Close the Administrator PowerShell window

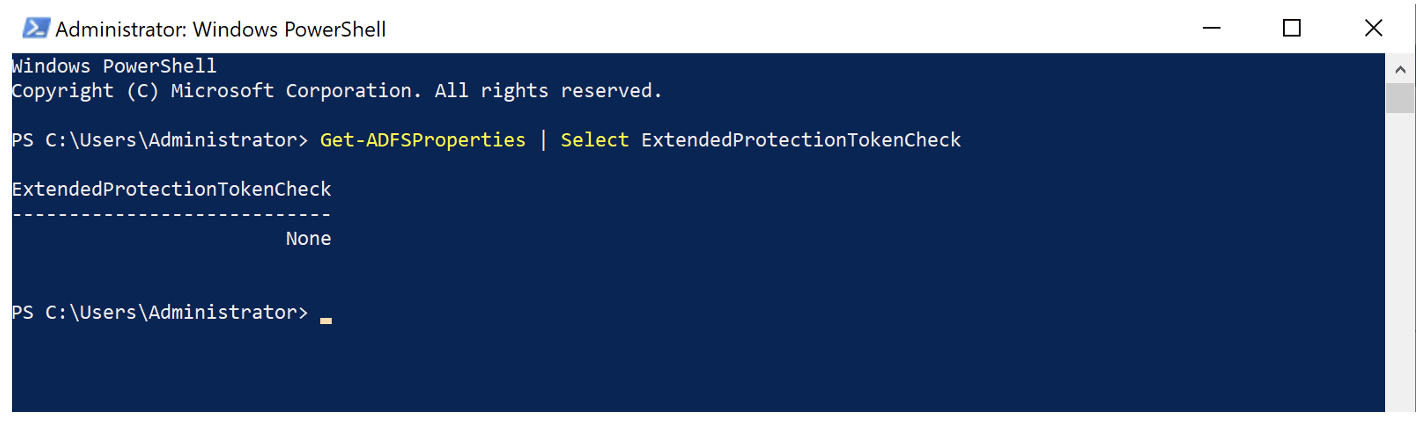(x=1373, y=27)
